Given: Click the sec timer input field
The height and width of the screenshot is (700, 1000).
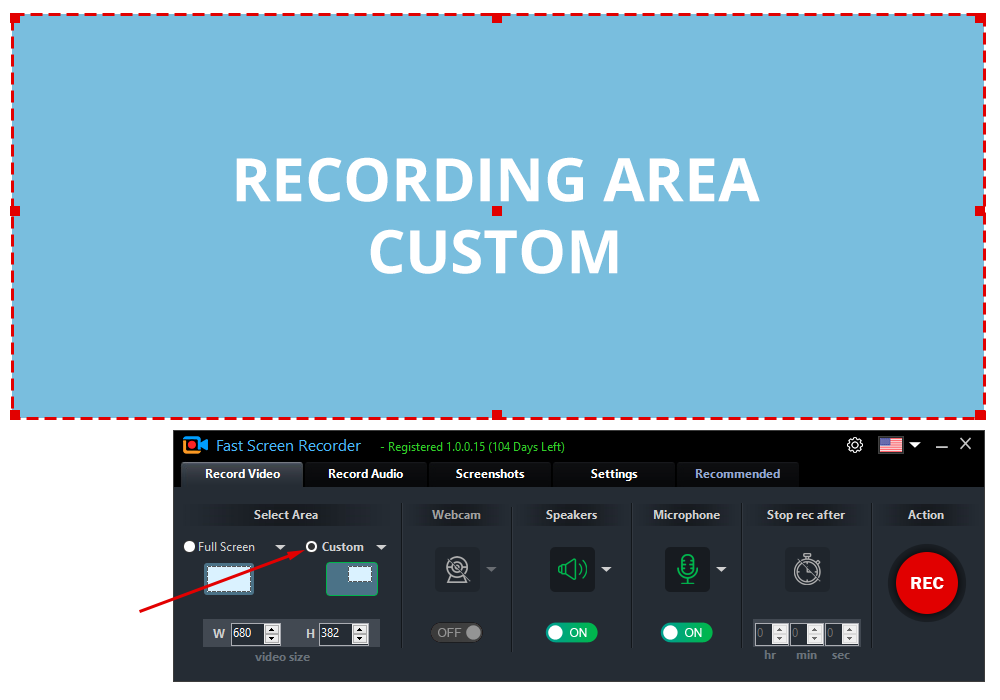Looking at the screenshot, I should (834, 633).
